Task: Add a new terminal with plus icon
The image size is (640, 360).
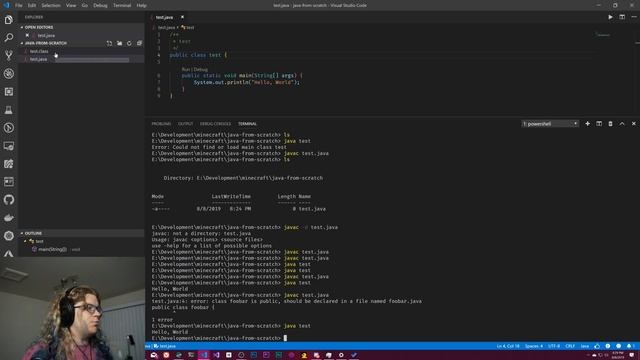Action: [x=587, y=124]
